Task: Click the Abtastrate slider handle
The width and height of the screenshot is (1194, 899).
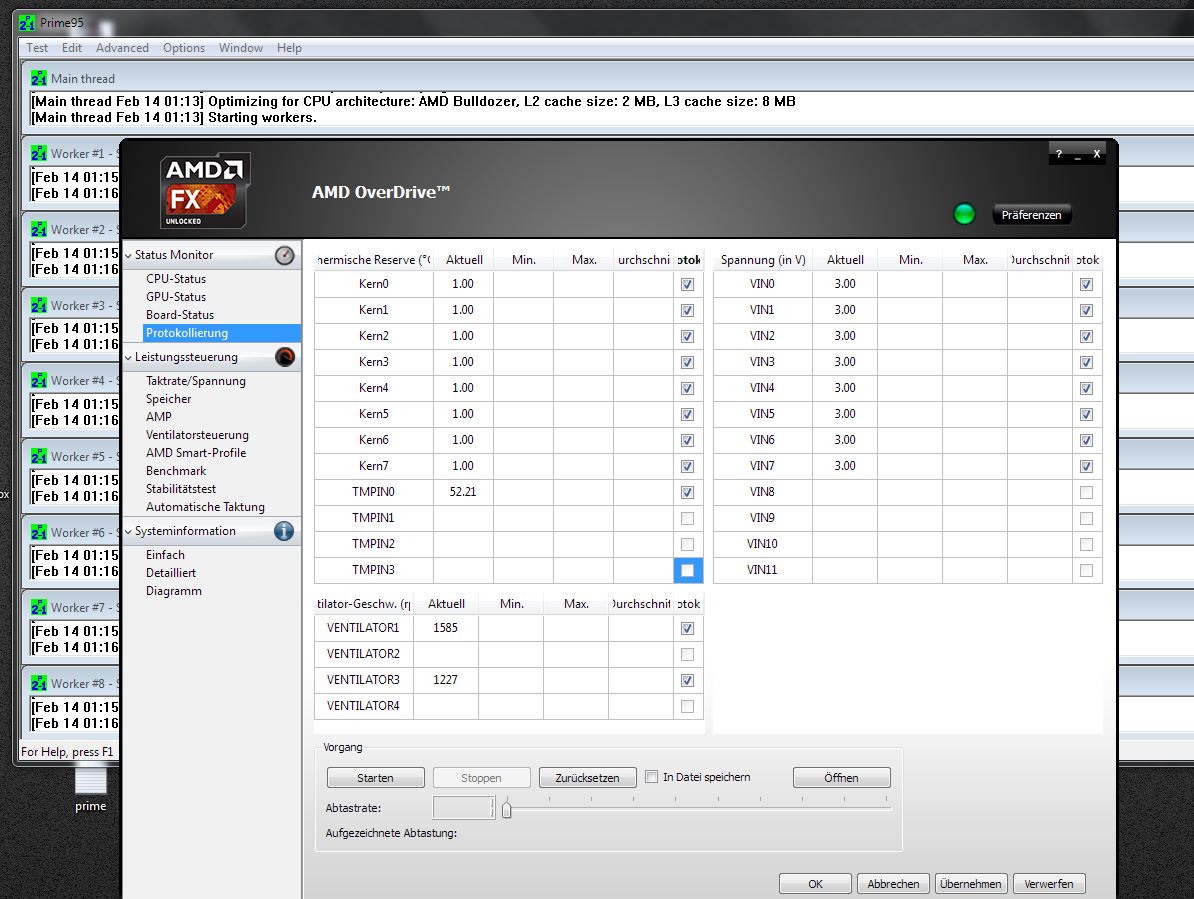Action: coord(507,809)
